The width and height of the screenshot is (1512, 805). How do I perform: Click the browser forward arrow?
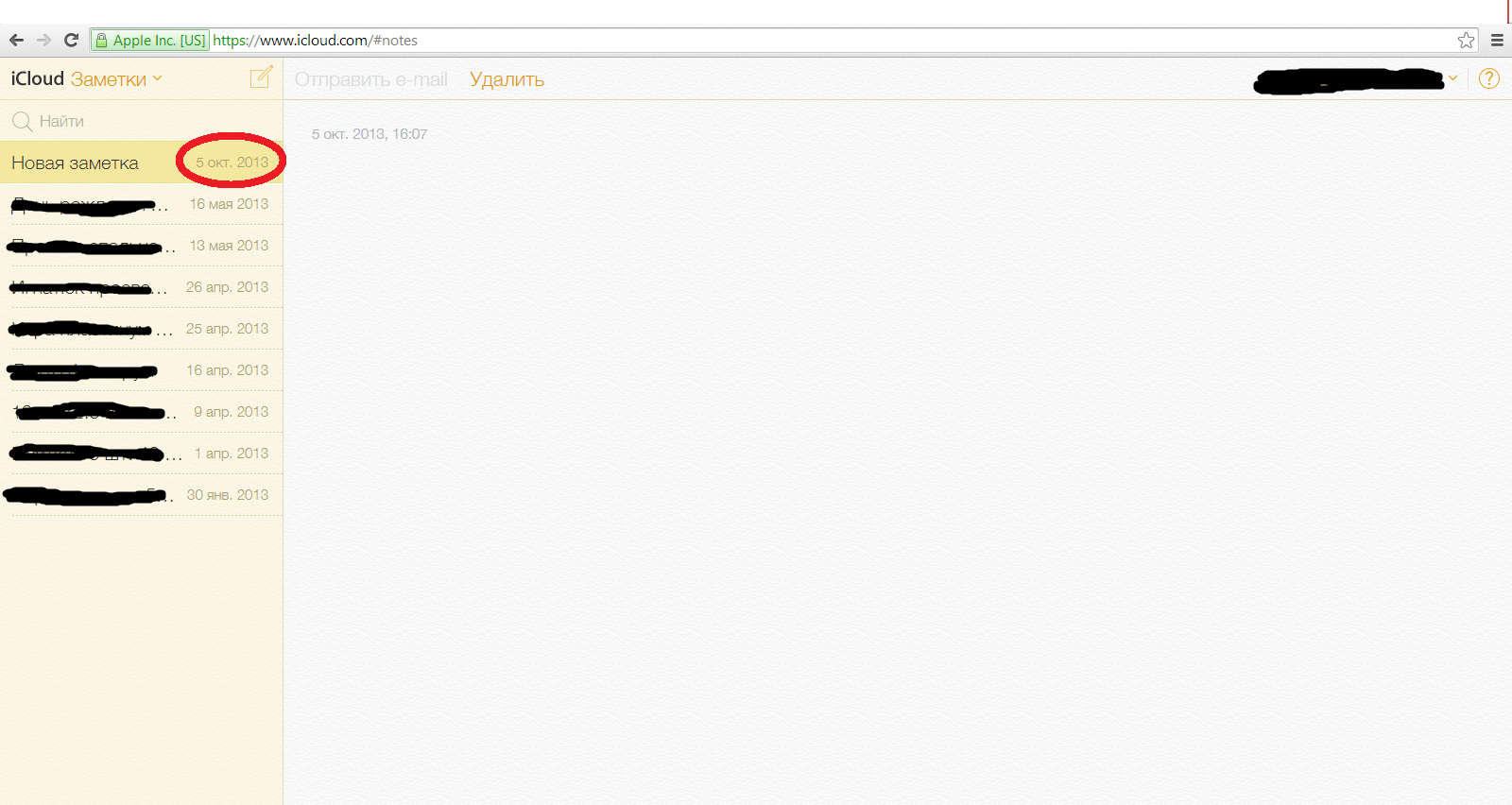pyautogui.click(x=43, y=40)
